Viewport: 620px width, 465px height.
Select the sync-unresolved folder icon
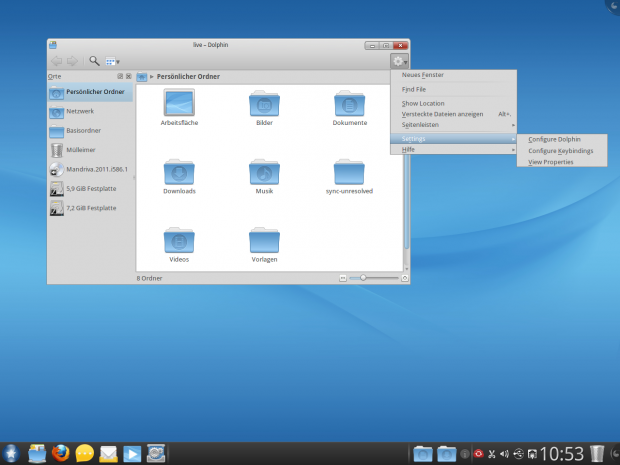pos(349,172)
